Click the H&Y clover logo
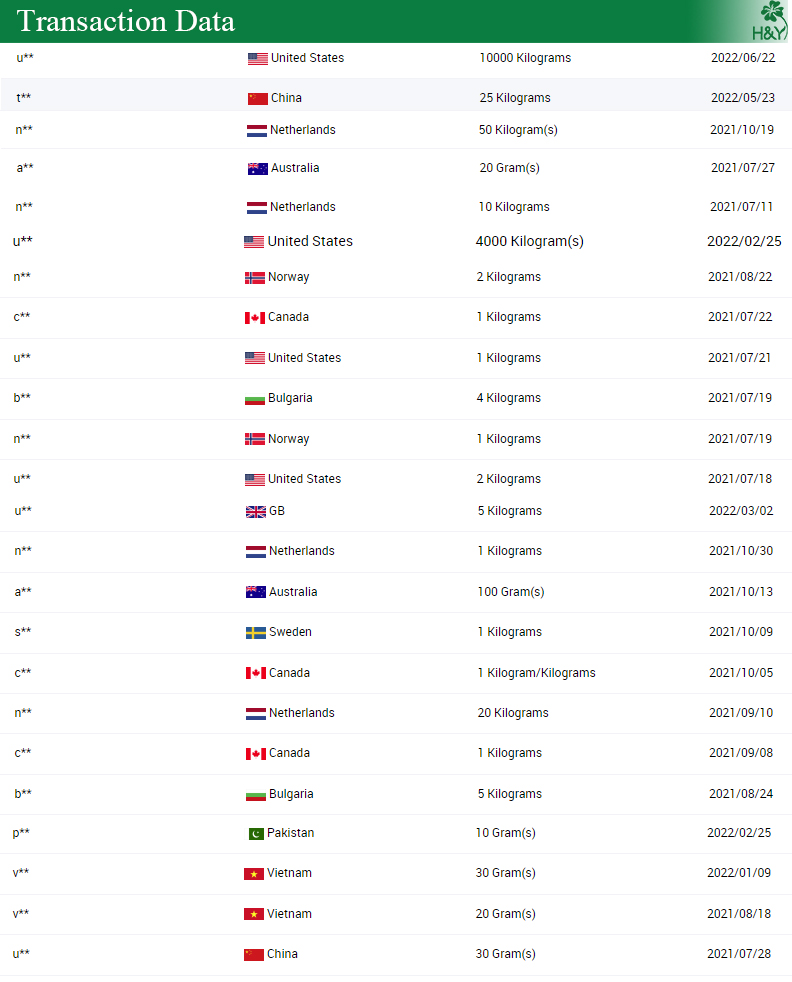792x982 pixels. (x=772, y=21)
